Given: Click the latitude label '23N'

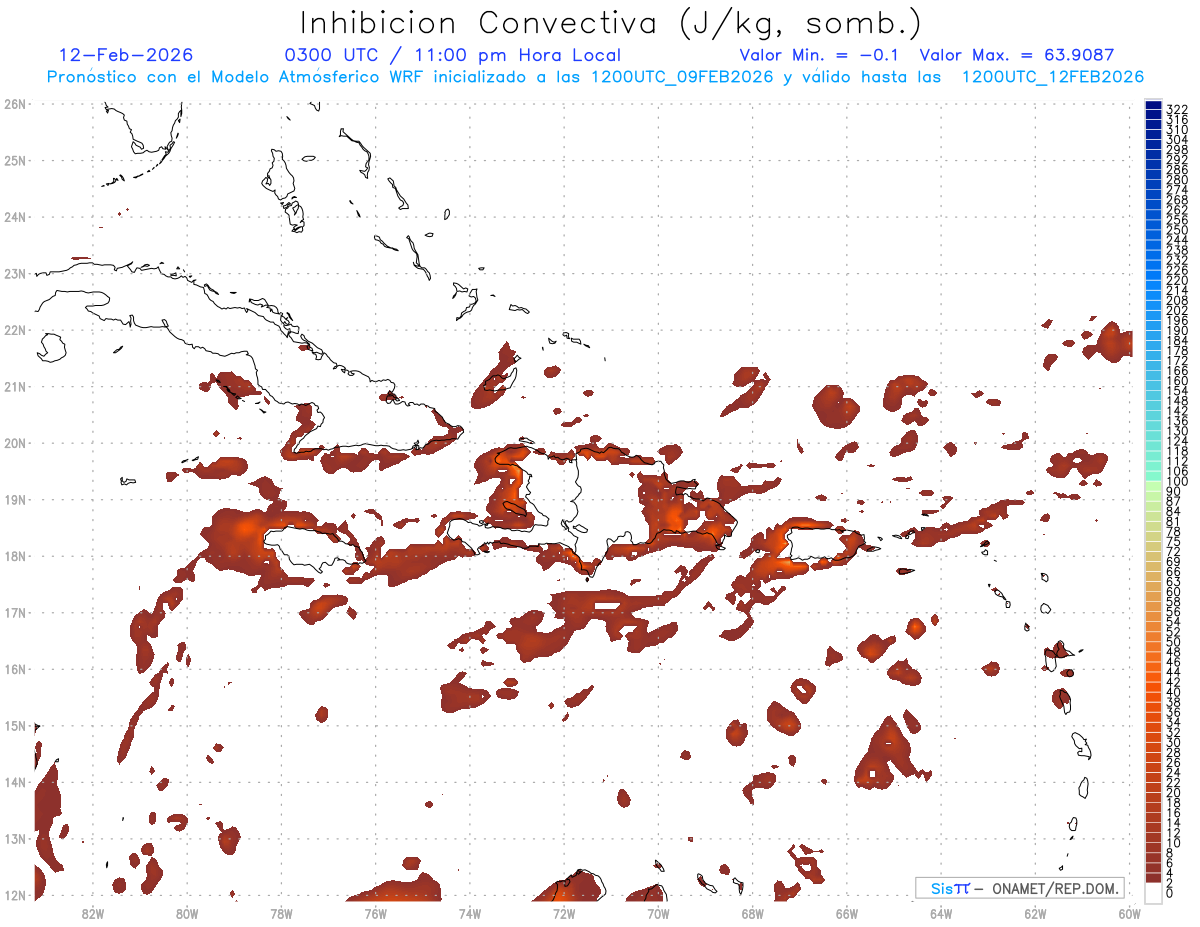Looking at the screenshot, I should click(x=15, y=273).
